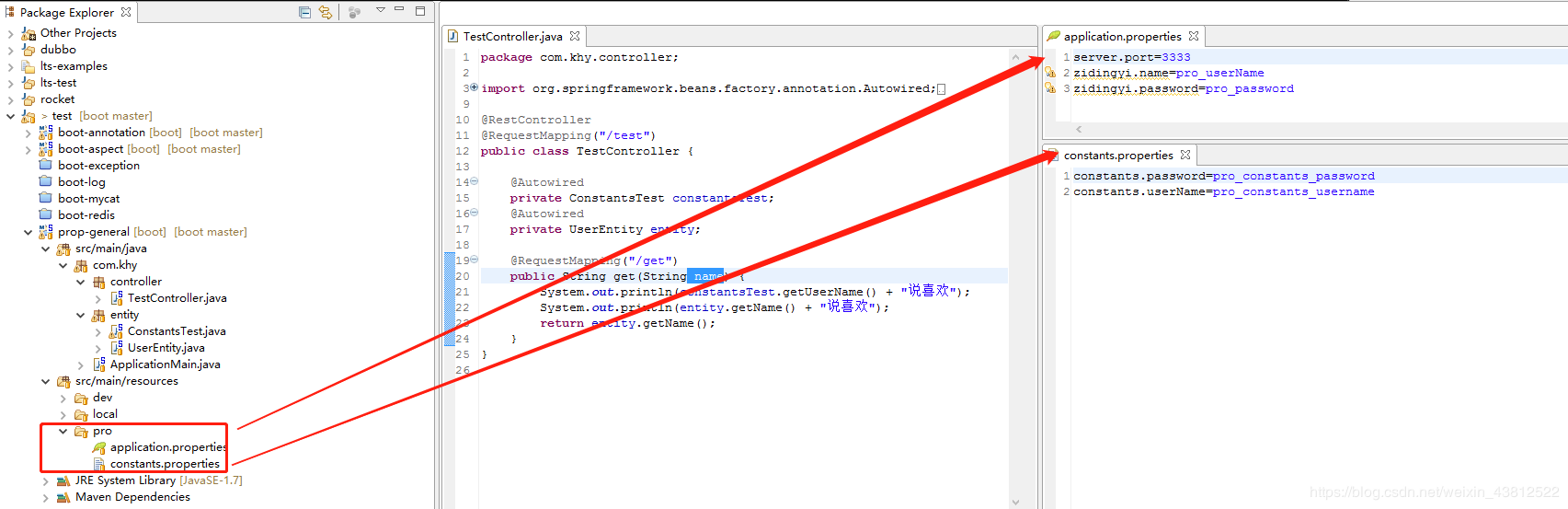Expand the dubbo project node
This screenshot has height=509, width=1568.
pyautogui.click(x=11, y=50)
